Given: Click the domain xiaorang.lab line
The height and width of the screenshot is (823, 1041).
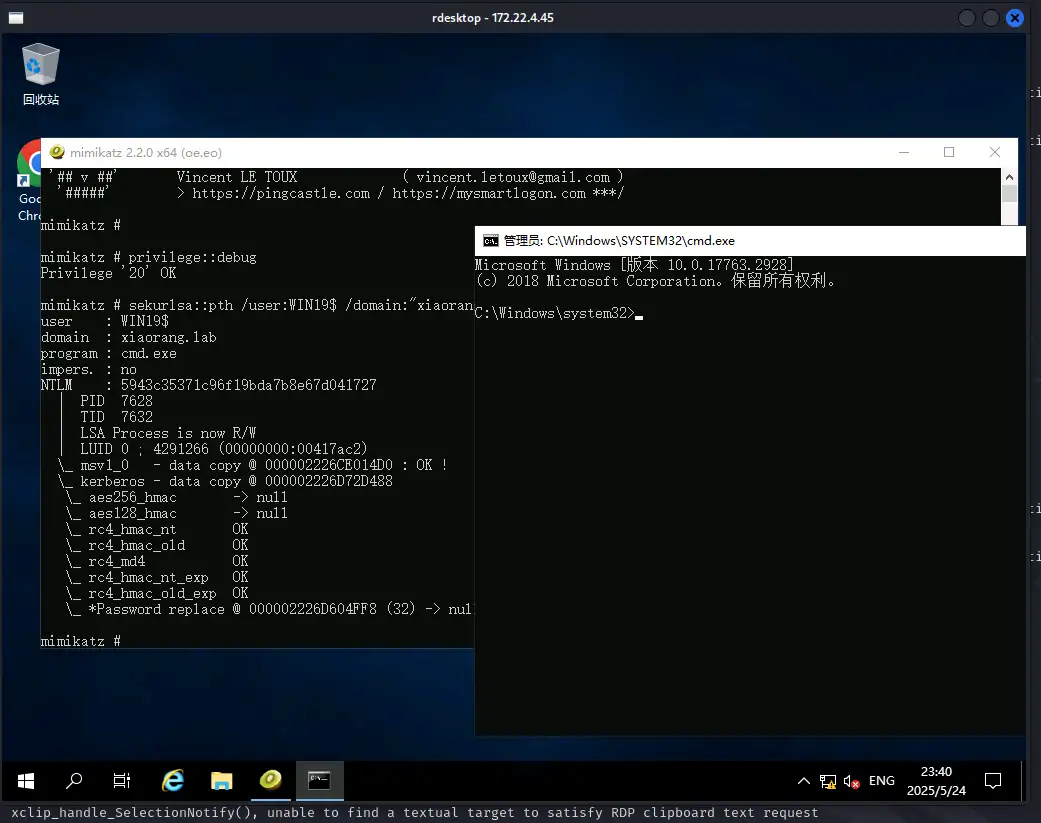Looking at the screenshot, I should coord(128,337).
